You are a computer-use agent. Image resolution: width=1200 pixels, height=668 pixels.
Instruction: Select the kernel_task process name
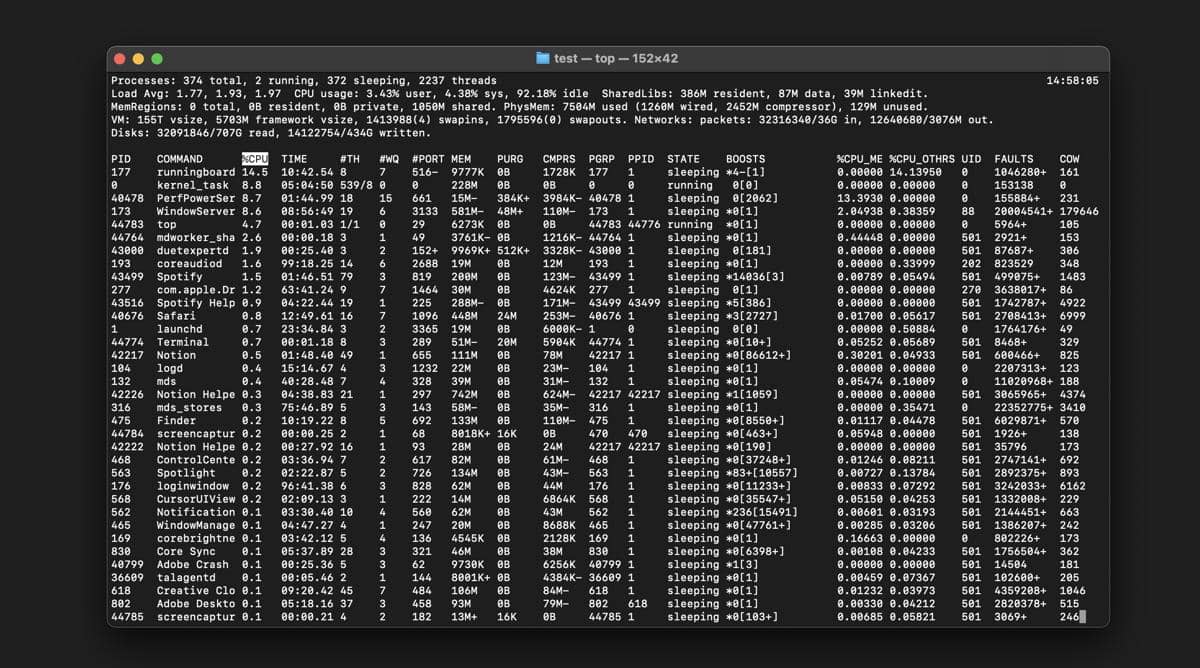(x=193, y=185)
